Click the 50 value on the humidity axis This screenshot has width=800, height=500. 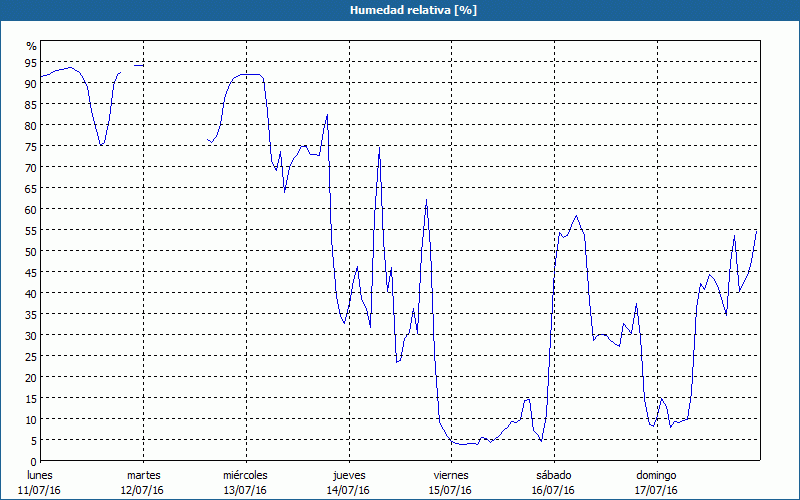coord(31,251)
